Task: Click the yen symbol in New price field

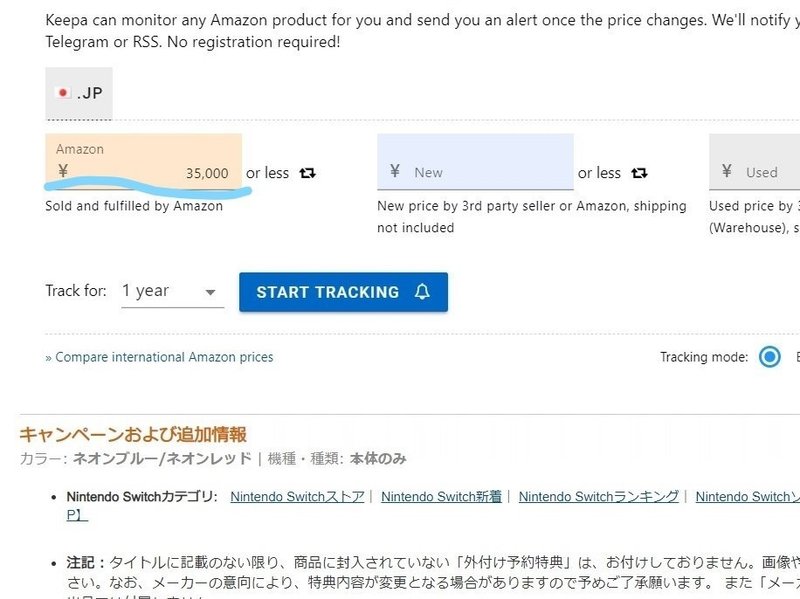Action: [x=395, y=171]
